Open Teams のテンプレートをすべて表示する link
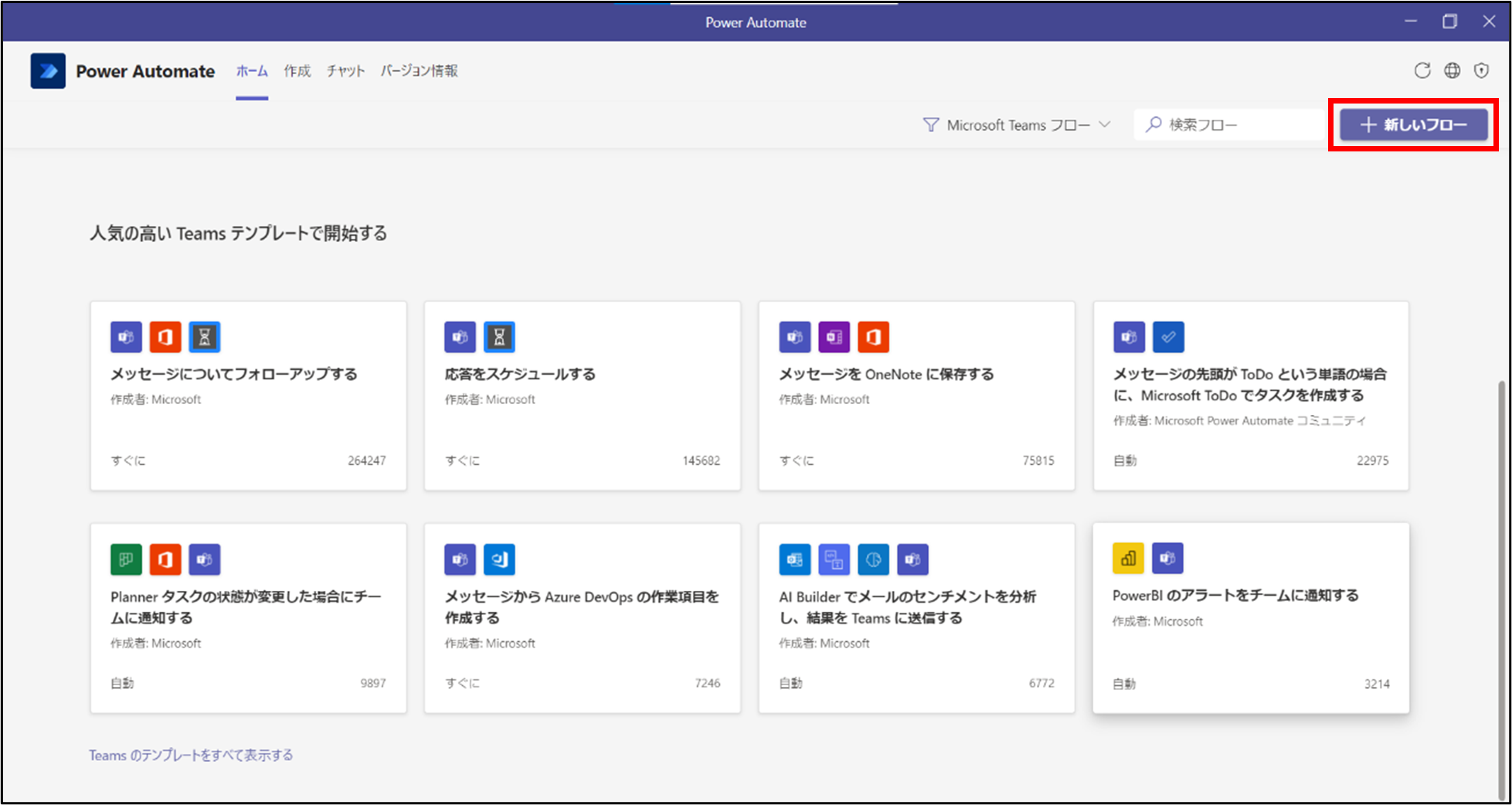Screen dimensions: 1512x805 (191, 755)
